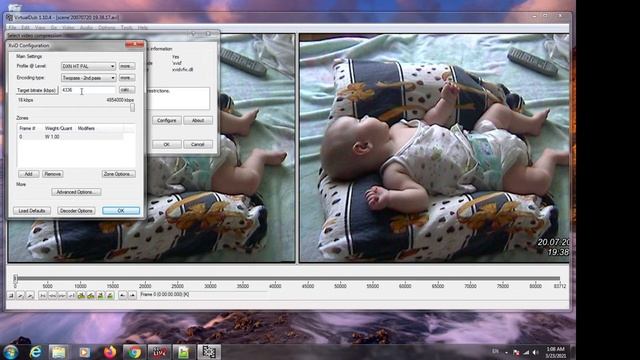Launch Firefox from the taskbar

coord(109,352)
